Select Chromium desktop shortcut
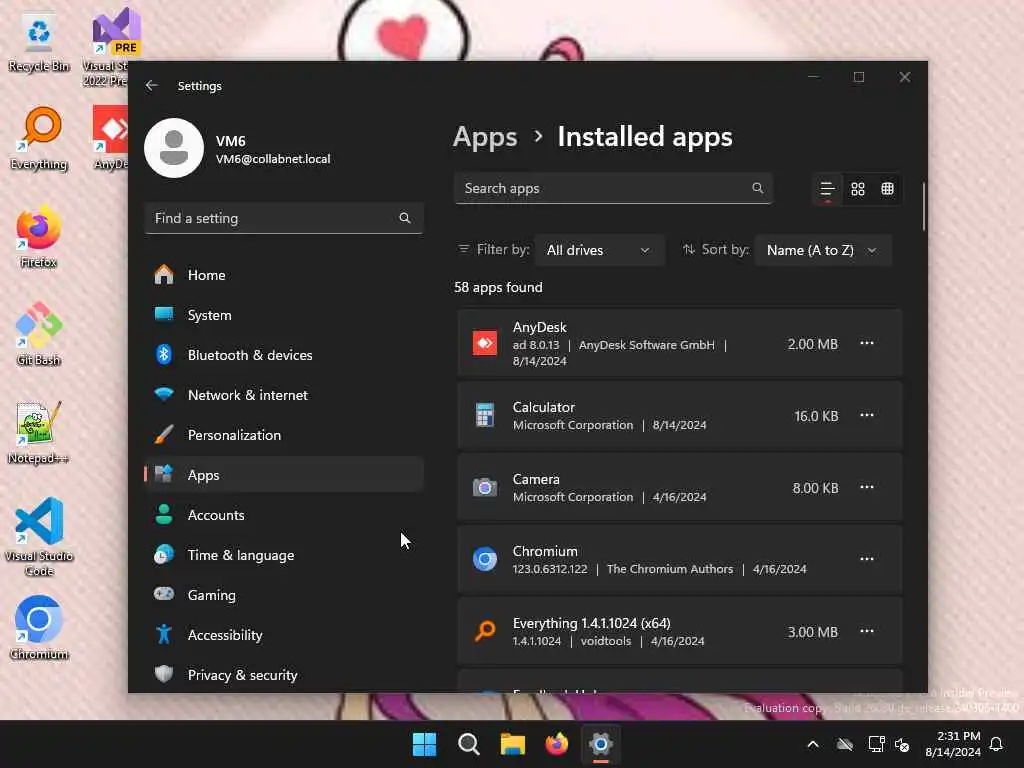The image size is (1024, 768). point(39,628)
